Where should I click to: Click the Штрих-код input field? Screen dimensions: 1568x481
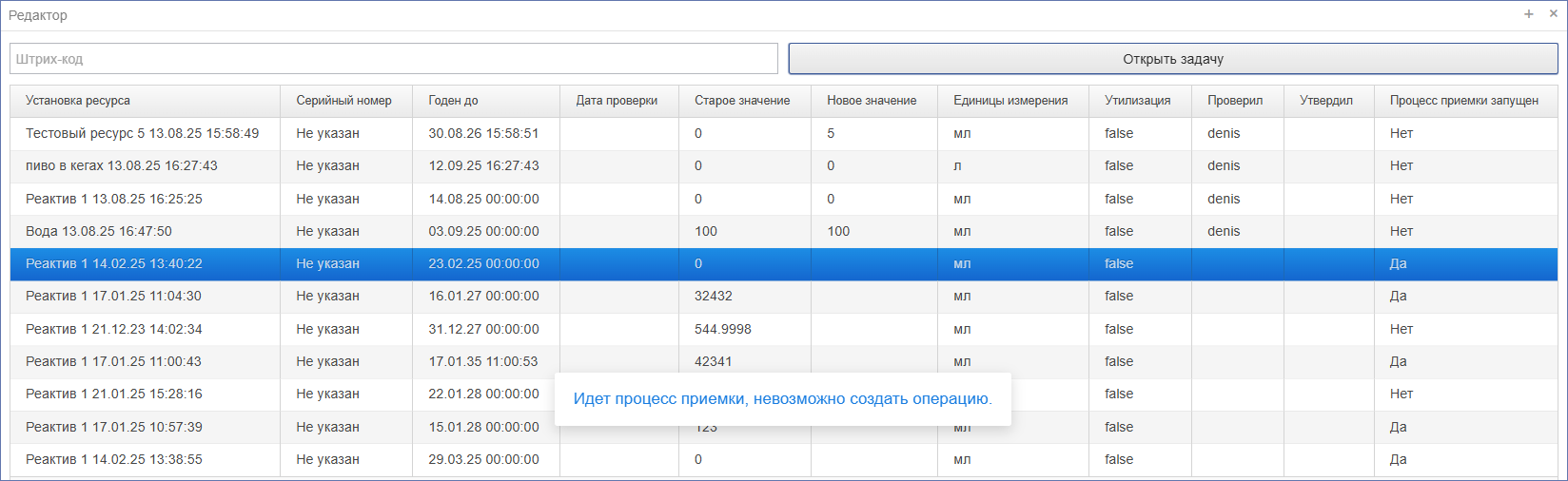coord(394,59)
